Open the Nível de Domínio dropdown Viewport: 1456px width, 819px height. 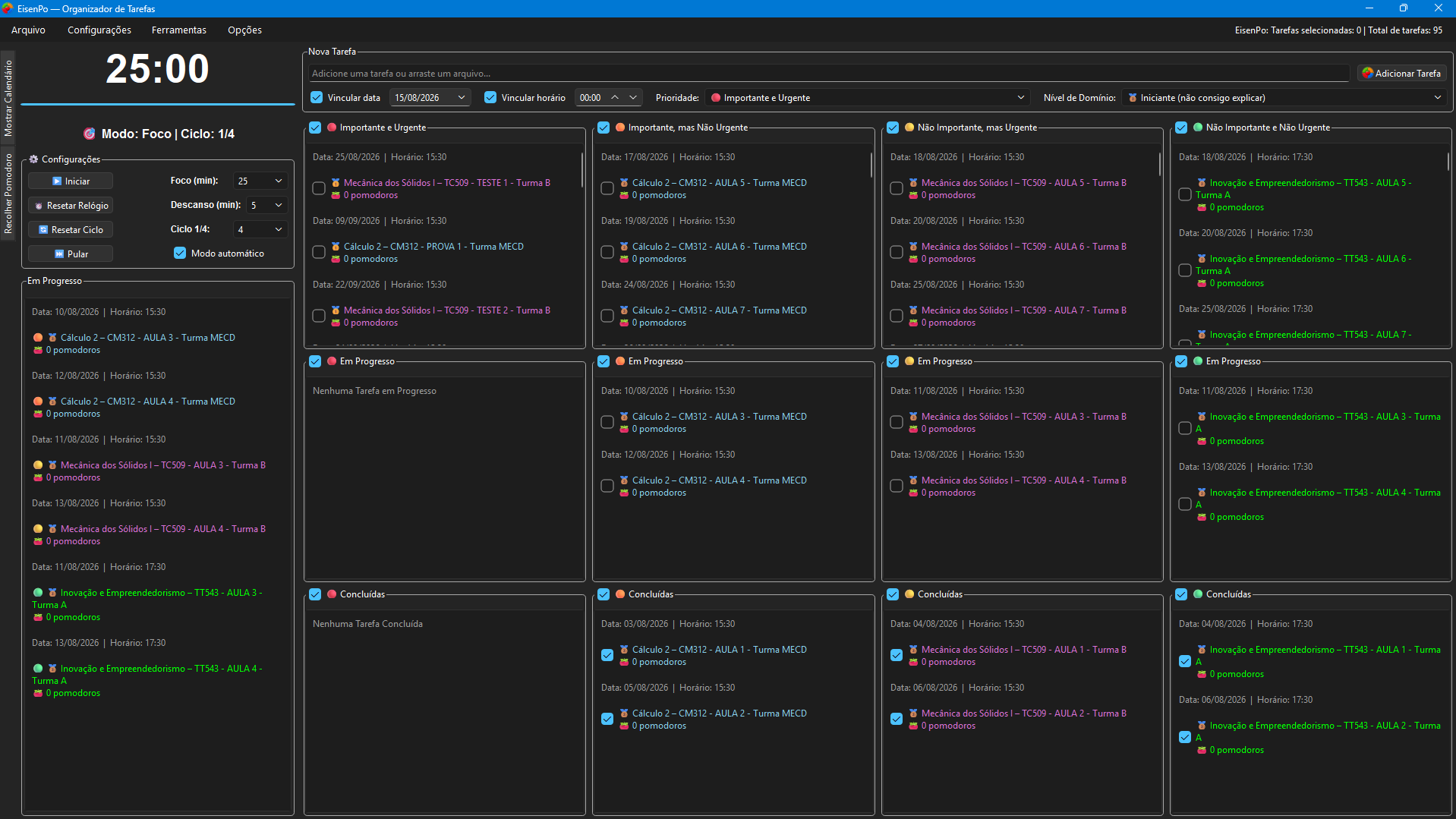pyautogui.click(x=1284, y=98)
